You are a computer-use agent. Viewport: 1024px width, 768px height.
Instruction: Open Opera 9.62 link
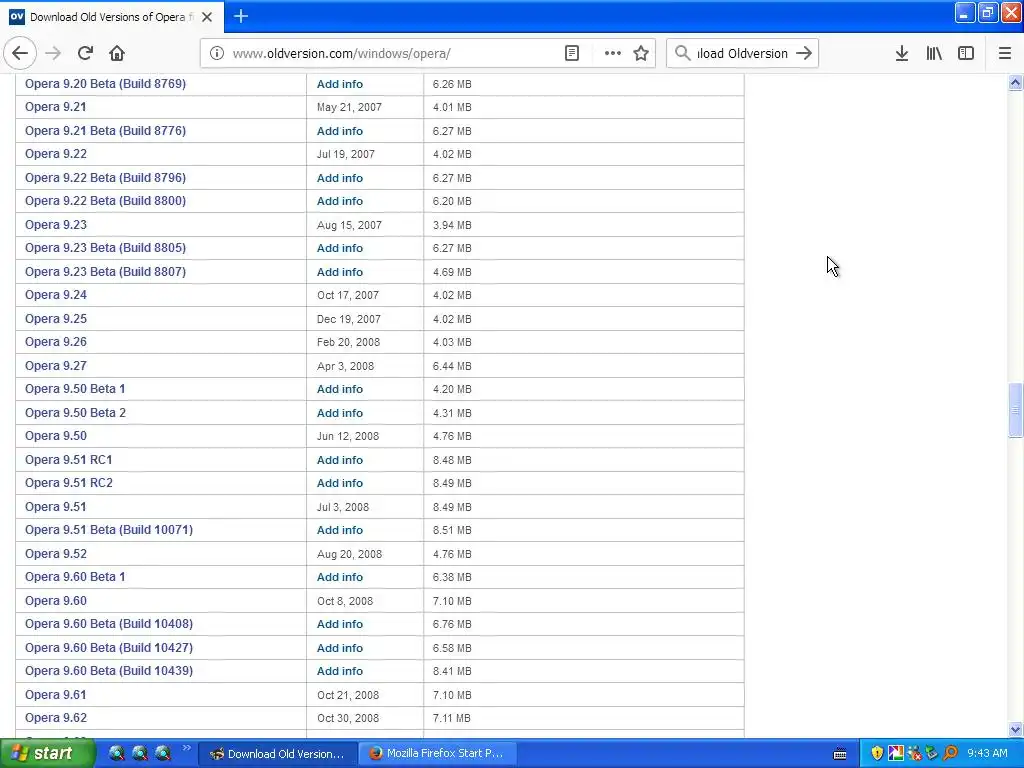tap(56, 718)
